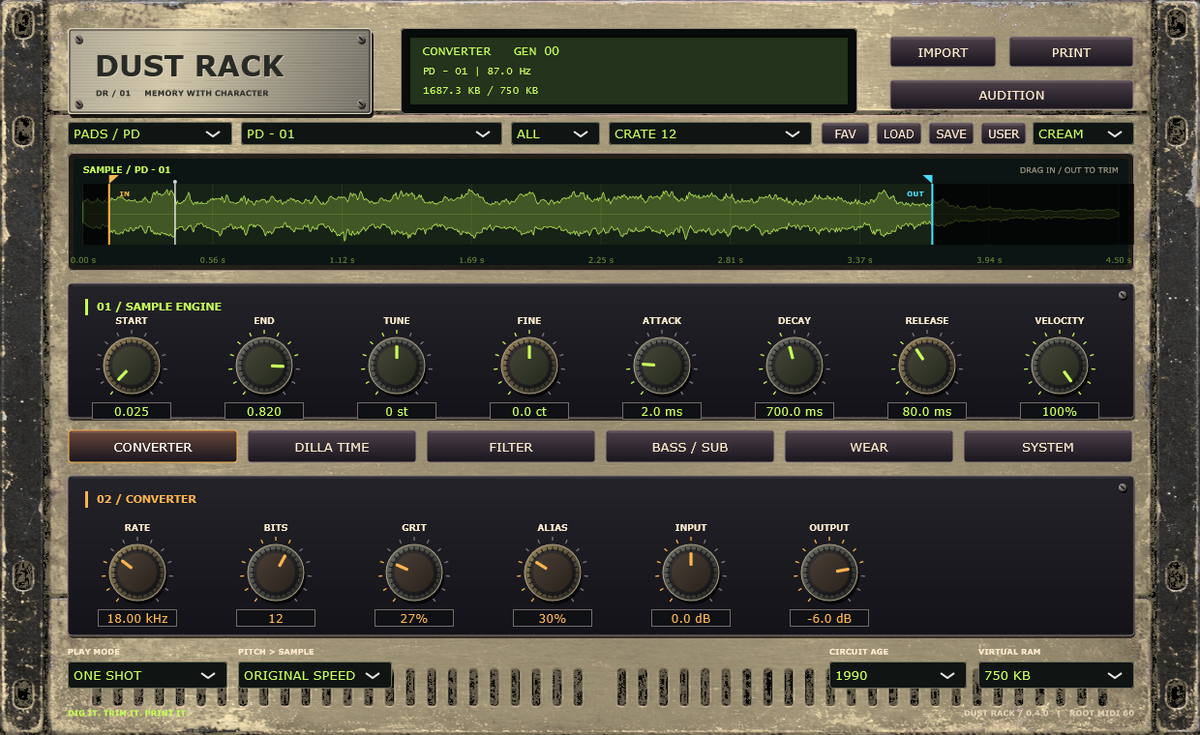Viewport: 1200px width, 735px height.
Task: Click the INPUT gain knob
Action: click(x=690, y=572)
